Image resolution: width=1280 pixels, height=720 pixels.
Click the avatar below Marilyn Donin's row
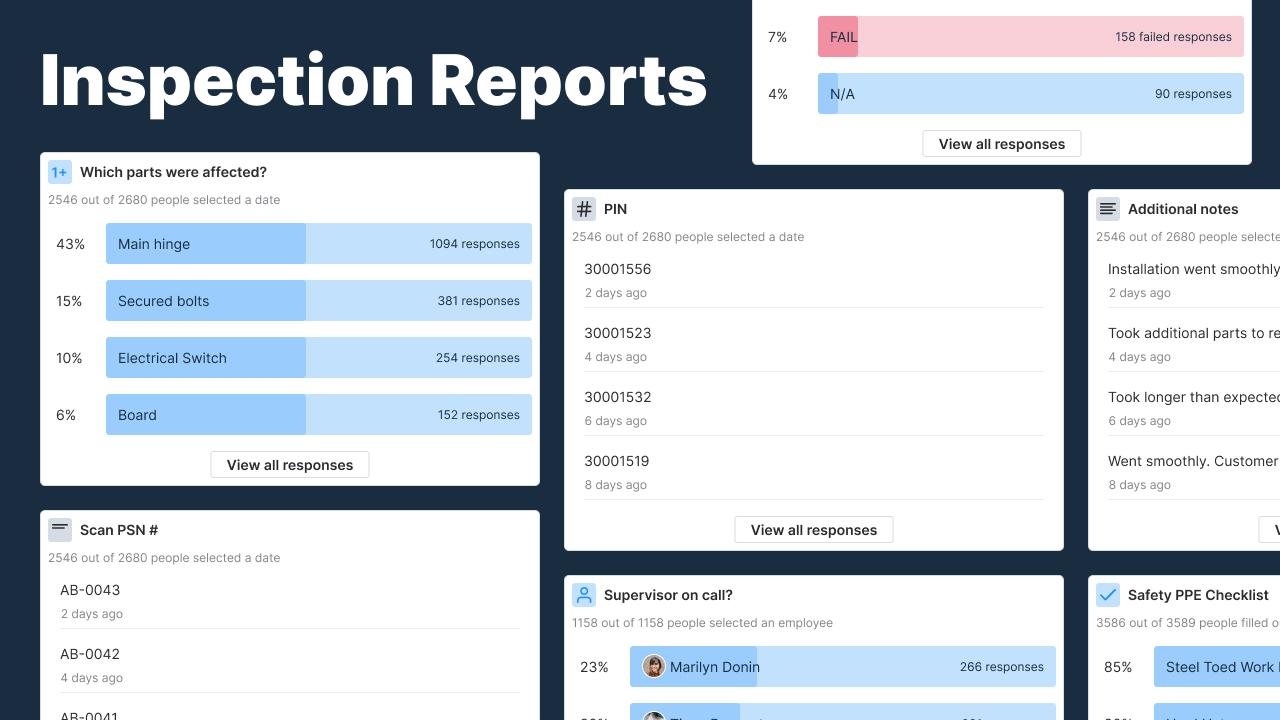coord(654,715)
